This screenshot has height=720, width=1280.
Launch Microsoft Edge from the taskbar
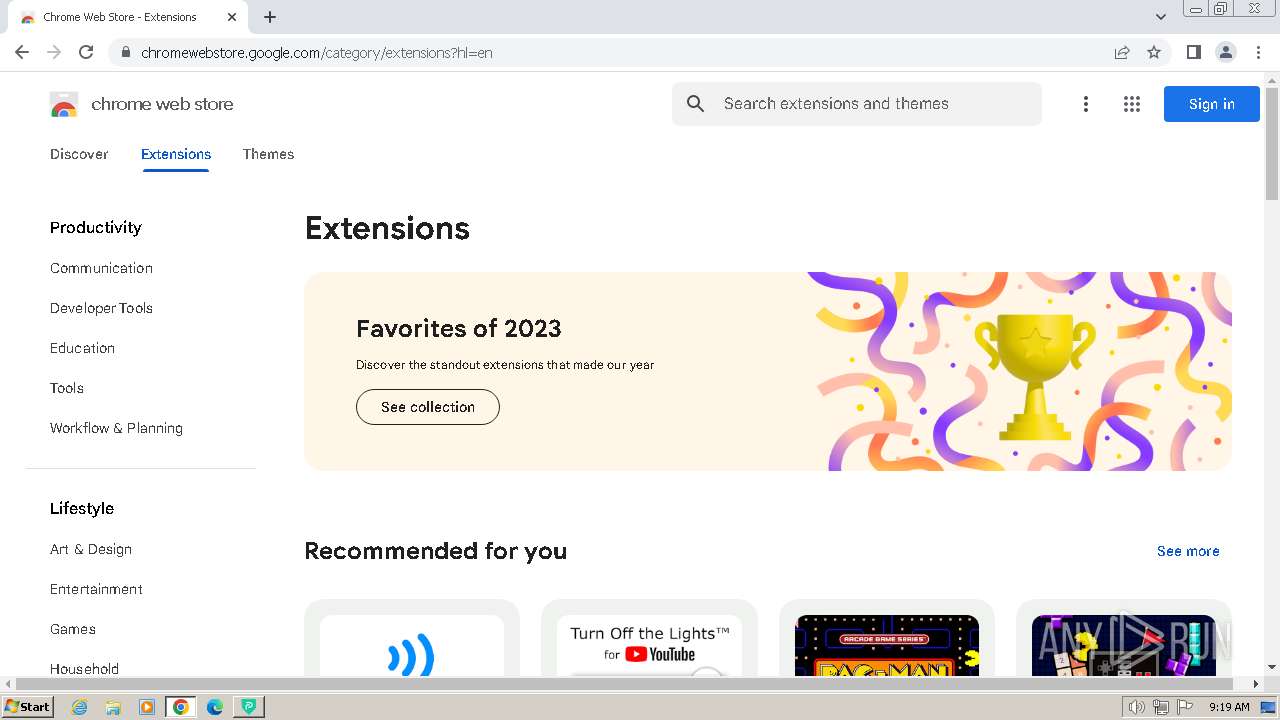[x=214, y=707]
